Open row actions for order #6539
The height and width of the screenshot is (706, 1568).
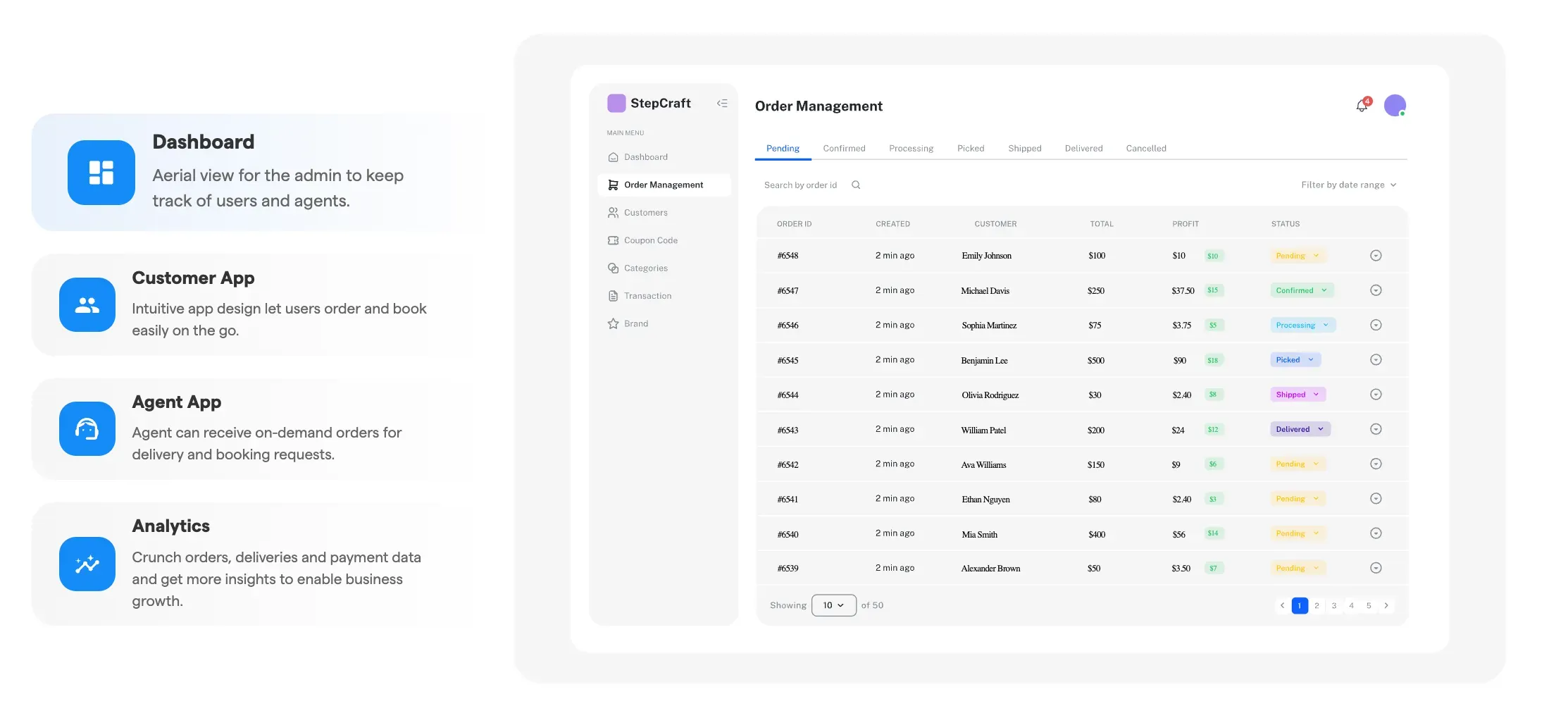click(x=1376, y=568)
